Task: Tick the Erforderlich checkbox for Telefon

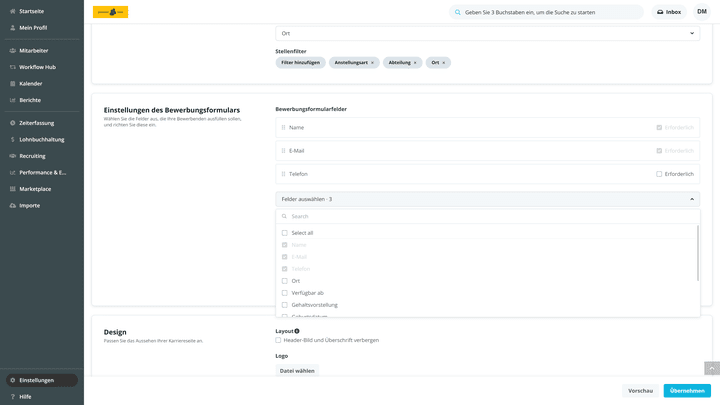Action: pyautogui.click(x=659, y=174)
